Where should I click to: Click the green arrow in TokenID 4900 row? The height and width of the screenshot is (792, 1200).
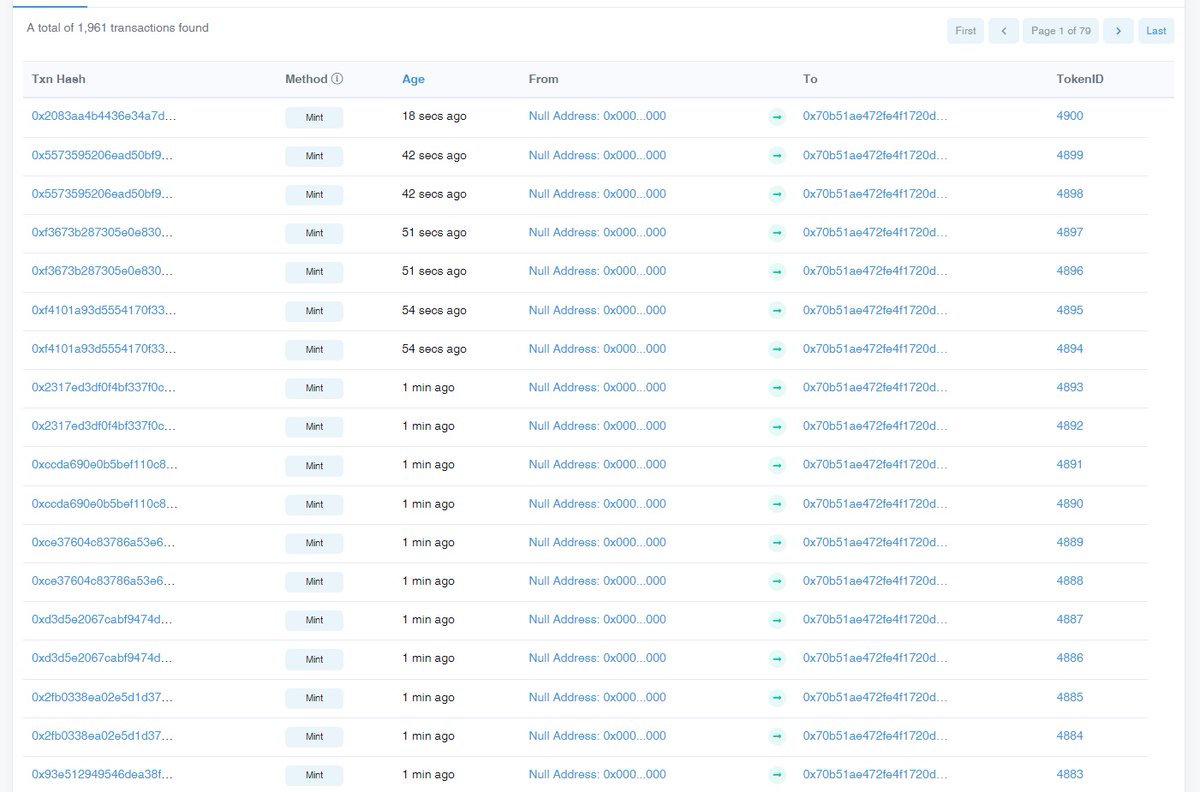tap(777, 117)
